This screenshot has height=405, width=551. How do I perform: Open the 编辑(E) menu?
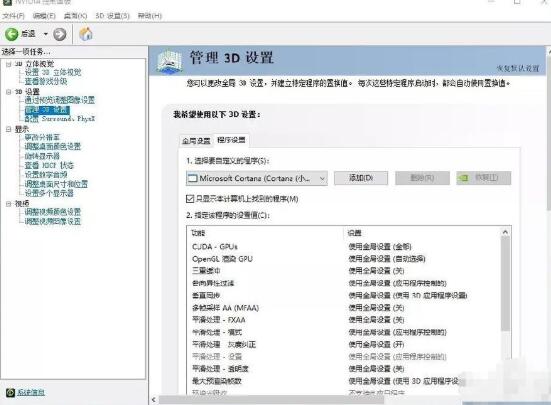pyautogui.click(x=44, y=16)
